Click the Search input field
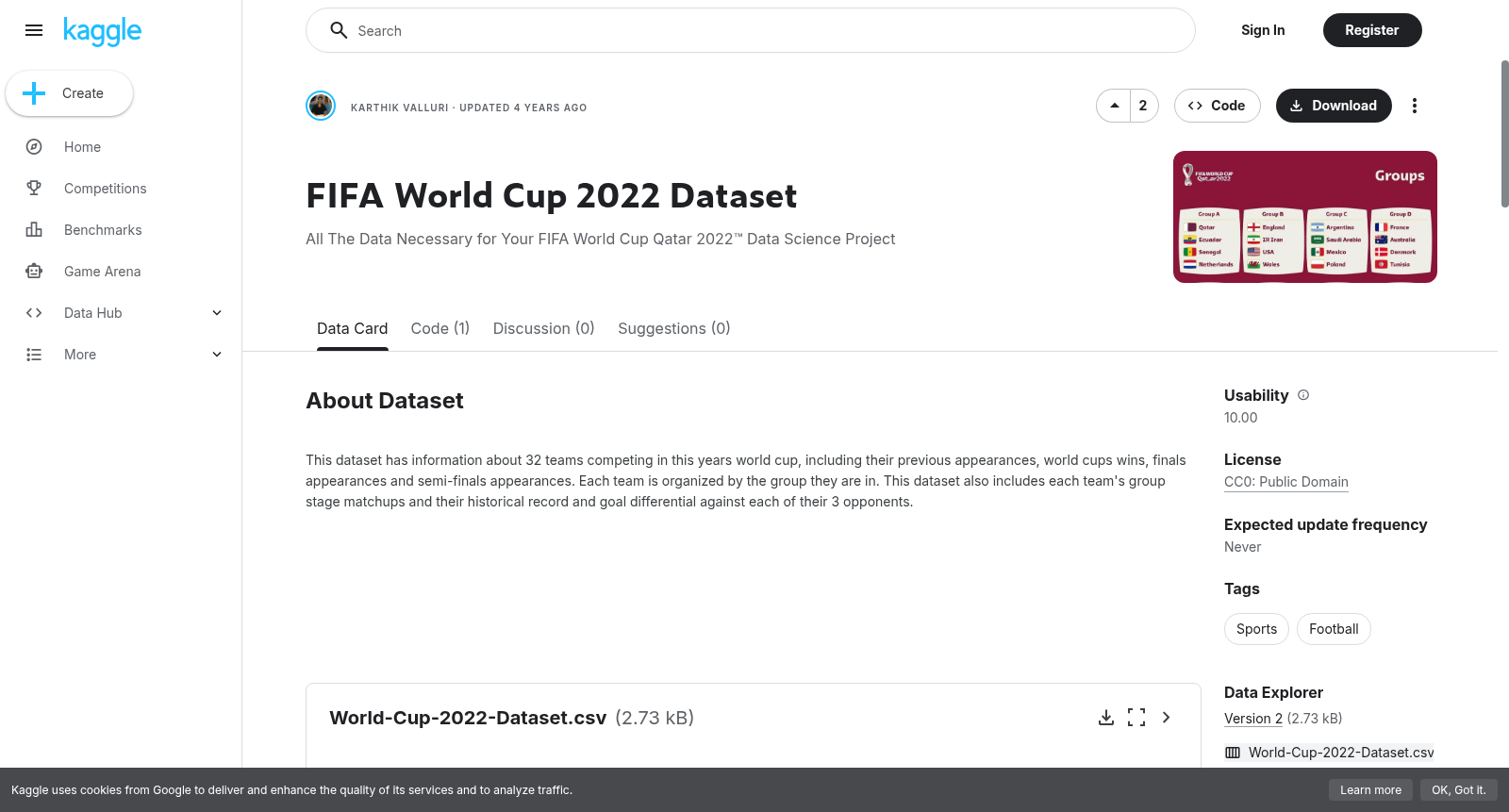Viewport: 1509px width, 812px height. (751, 30)
